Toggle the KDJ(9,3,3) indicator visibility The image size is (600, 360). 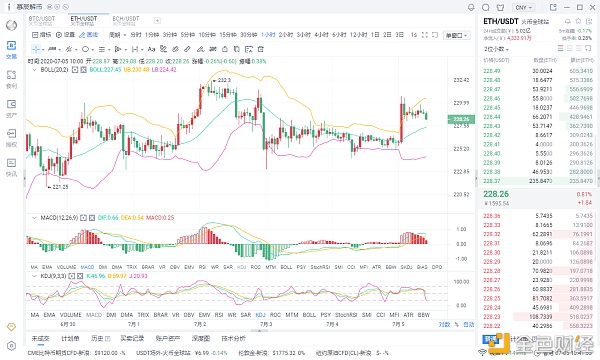[x=72, y=276]
